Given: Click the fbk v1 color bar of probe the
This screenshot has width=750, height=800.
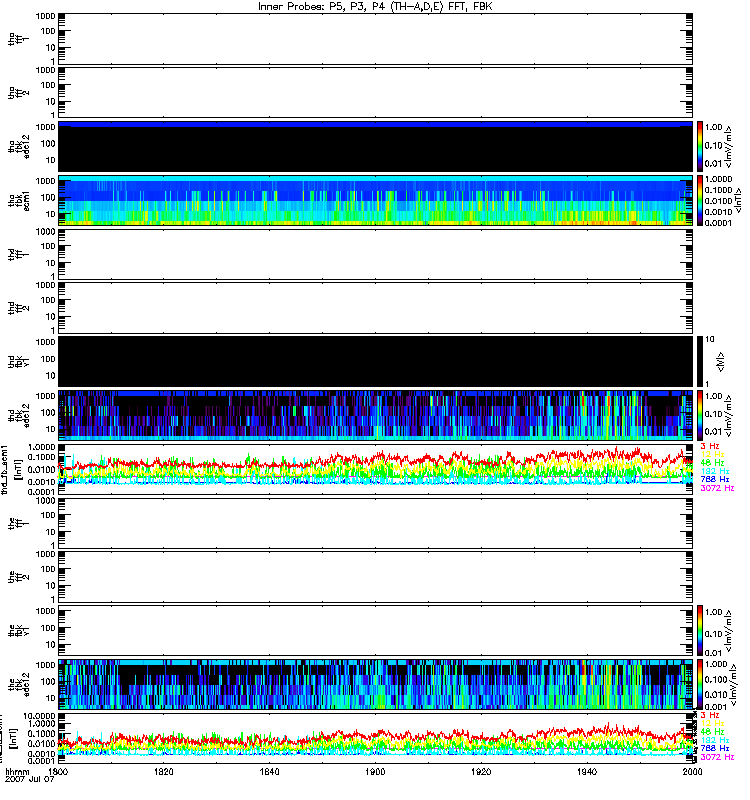Looking at the screenshot, I should (x=700, y=631).
